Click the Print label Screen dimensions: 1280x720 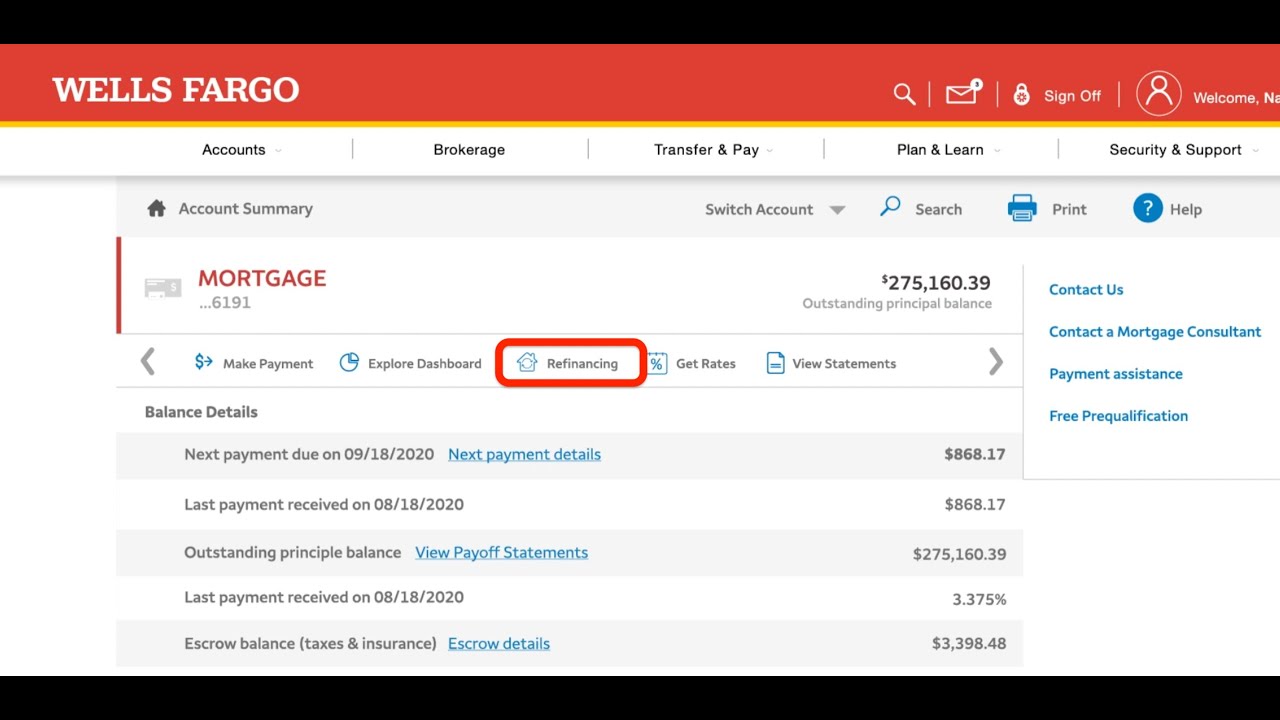tap(1069, 209)
